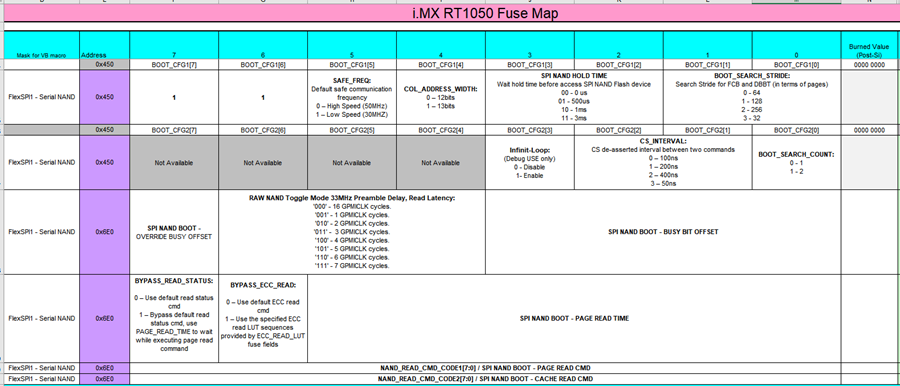Click the 0x6E0 address in BUSY BIT OFFSET row

tap(105, 232)
